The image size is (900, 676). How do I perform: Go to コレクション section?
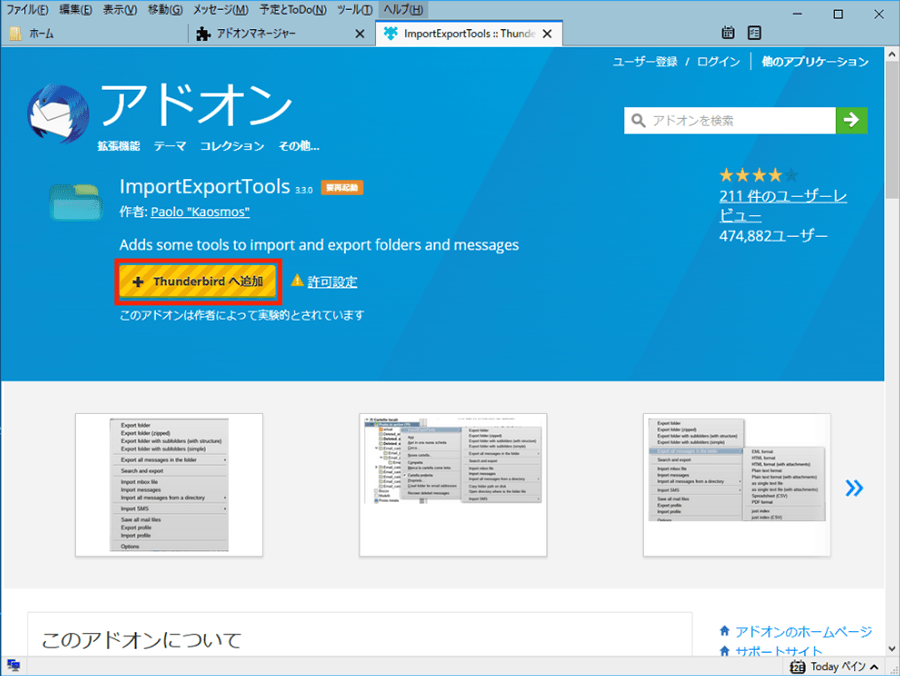click(x=232, y=146)
